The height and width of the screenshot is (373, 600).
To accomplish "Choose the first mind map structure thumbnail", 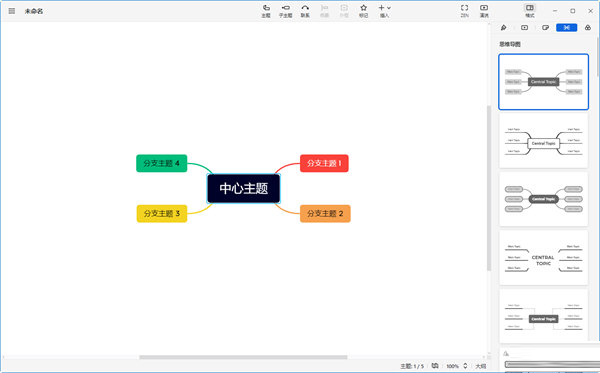I will click(543, 82).
